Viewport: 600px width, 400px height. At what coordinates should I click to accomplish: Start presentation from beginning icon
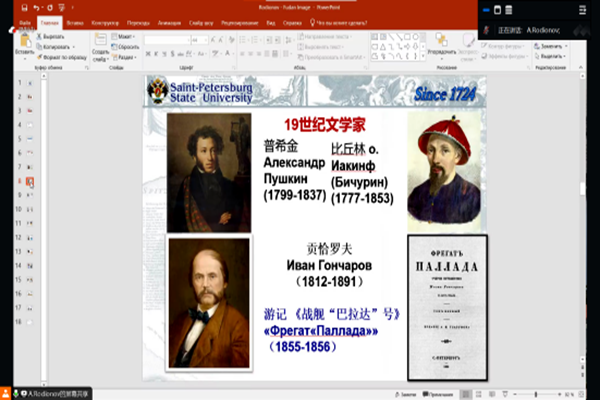tap(62, 8)
